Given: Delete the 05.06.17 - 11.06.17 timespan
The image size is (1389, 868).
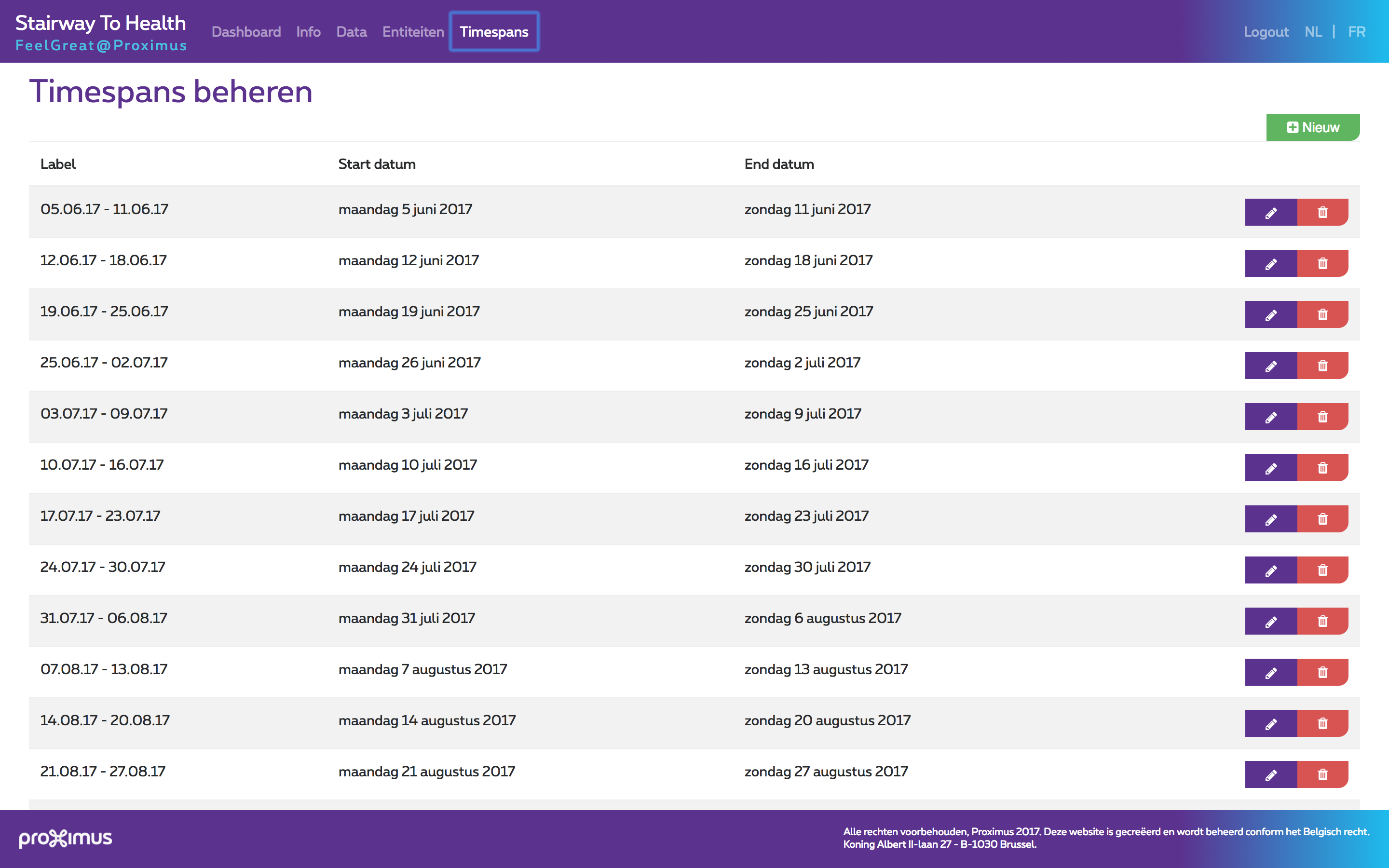Looking at the screenshot, I should pos(1322,212).
